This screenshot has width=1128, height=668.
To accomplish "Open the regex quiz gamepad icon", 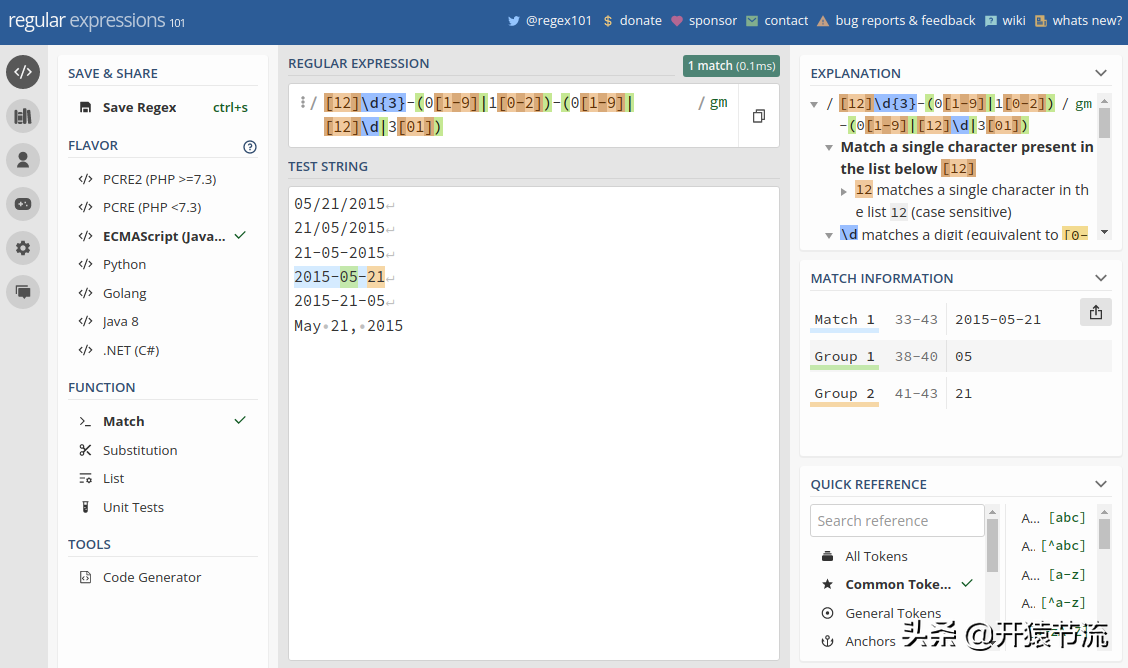I will tap(23, 203).
